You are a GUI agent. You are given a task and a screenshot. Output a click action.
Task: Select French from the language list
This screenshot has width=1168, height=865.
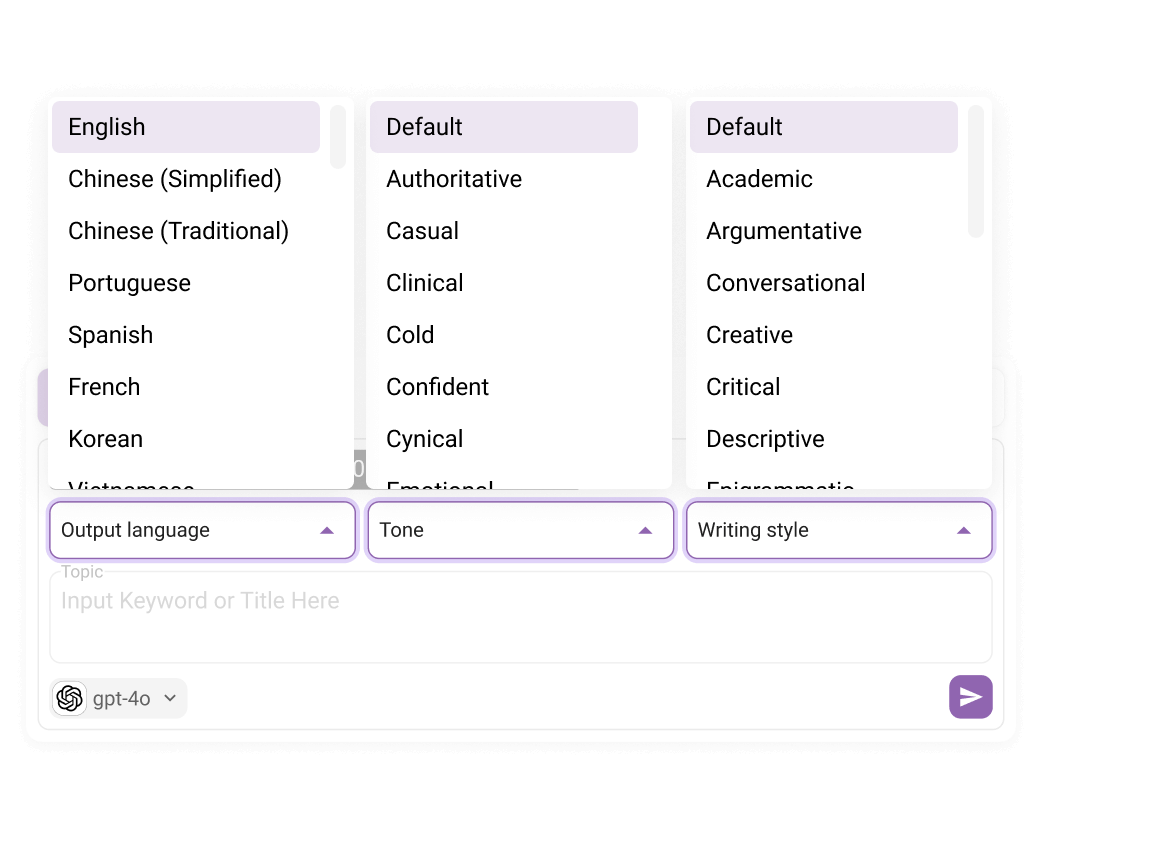(x=104, y=387)
